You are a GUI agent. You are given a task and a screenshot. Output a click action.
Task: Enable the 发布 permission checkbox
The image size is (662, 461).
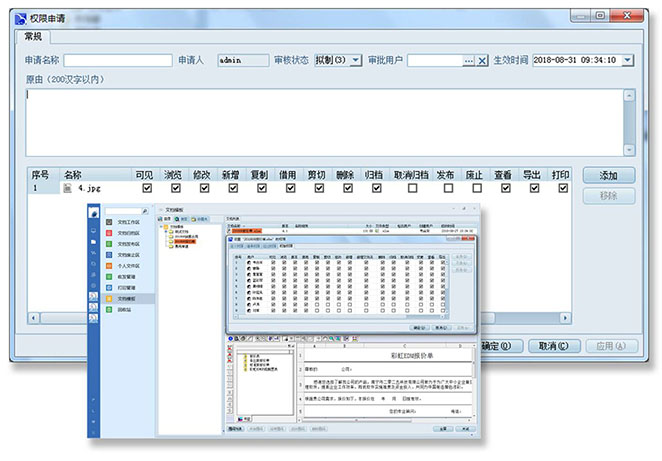click(448, 188)
